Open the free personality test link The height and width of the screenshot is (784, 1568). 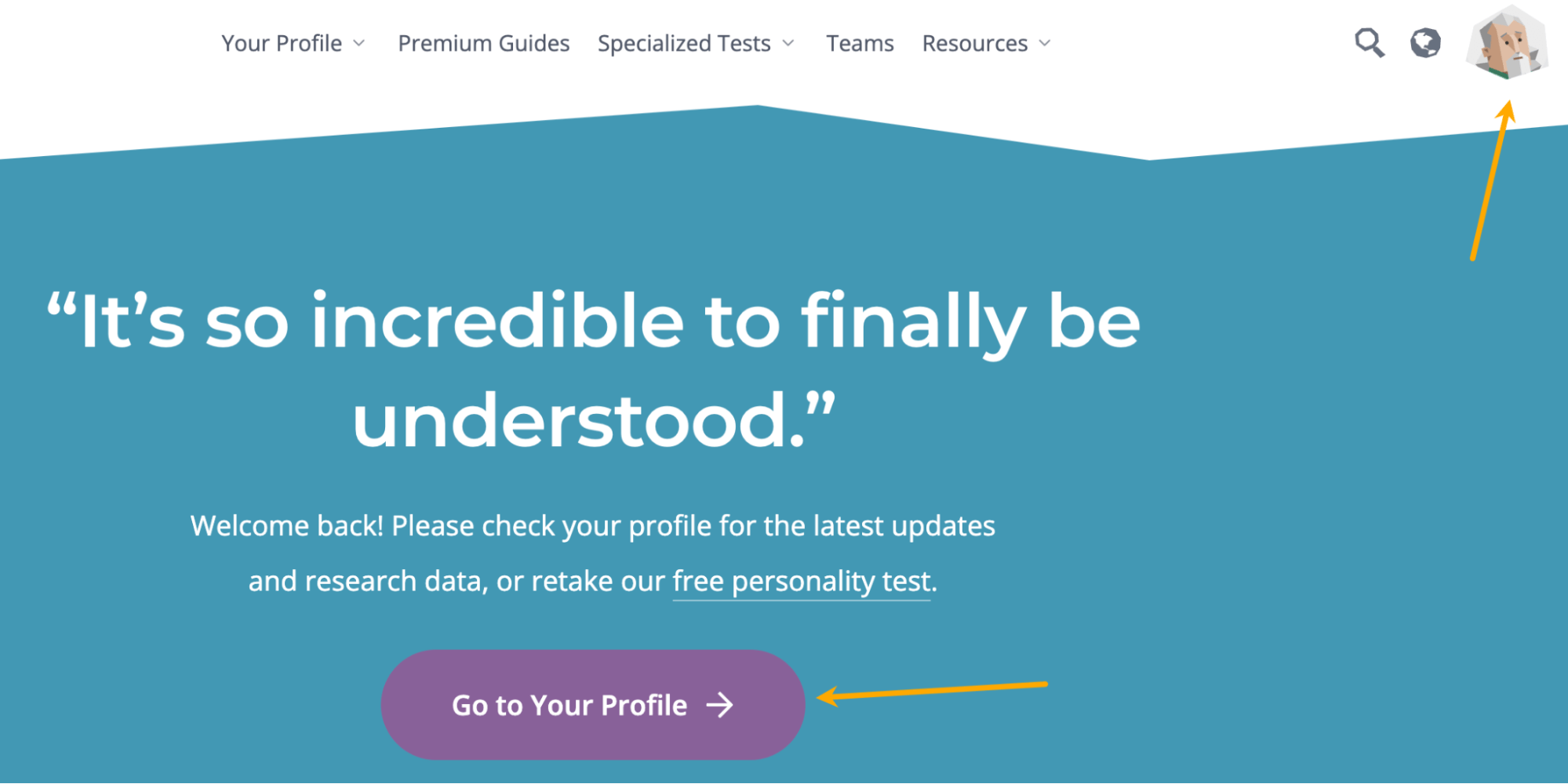click(800, 580)
